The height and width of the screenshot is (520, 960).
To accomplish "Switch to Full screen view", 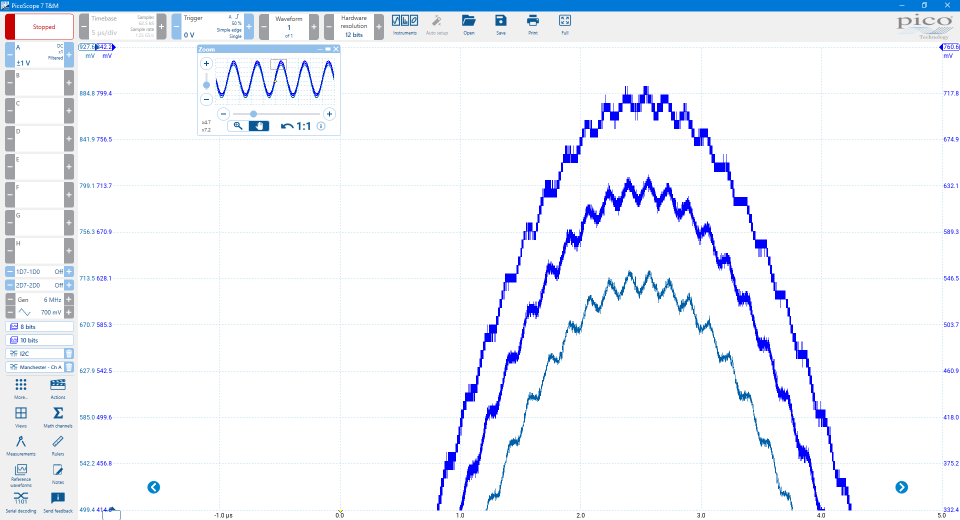I will (x=565, y=24).
